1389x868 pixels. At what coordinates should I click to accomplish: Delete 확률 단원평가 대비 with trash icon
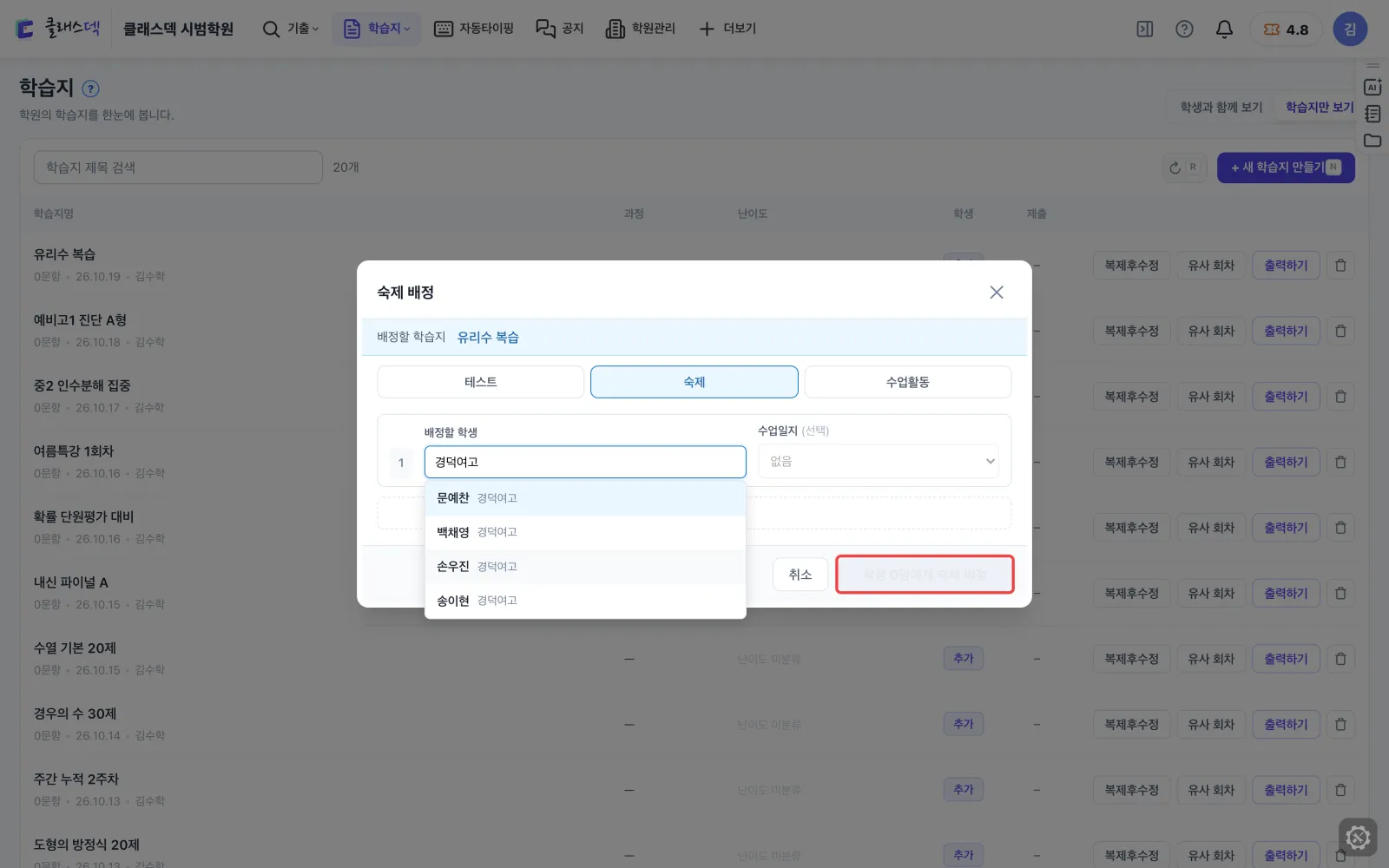pos(1340,528)
